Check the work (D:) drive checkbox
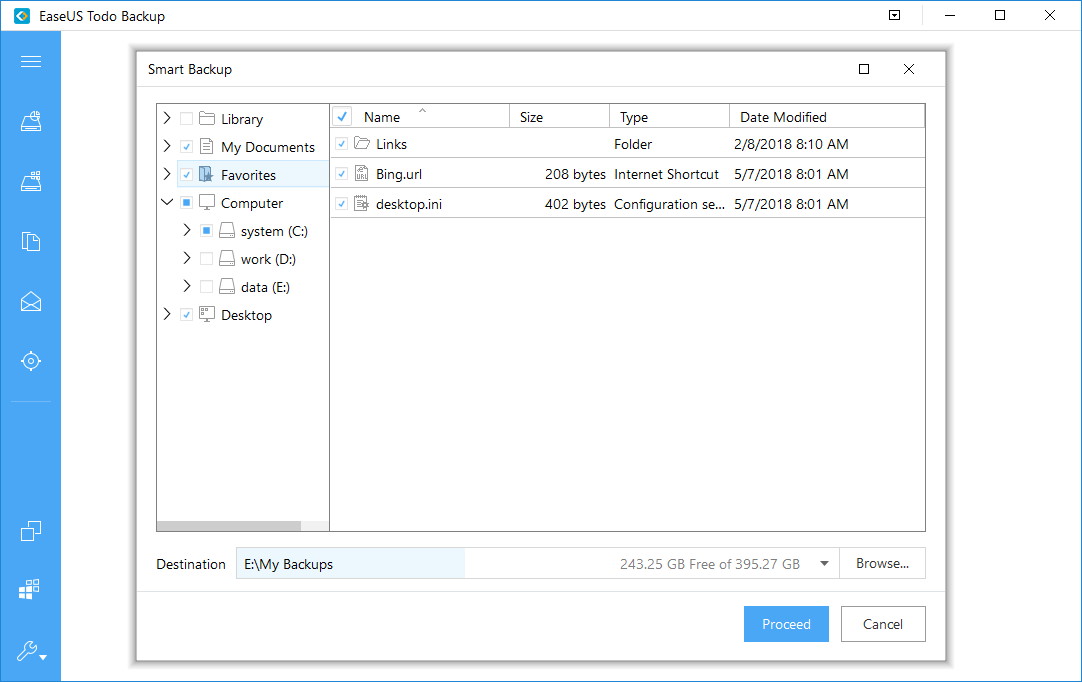 pos(206,259)
